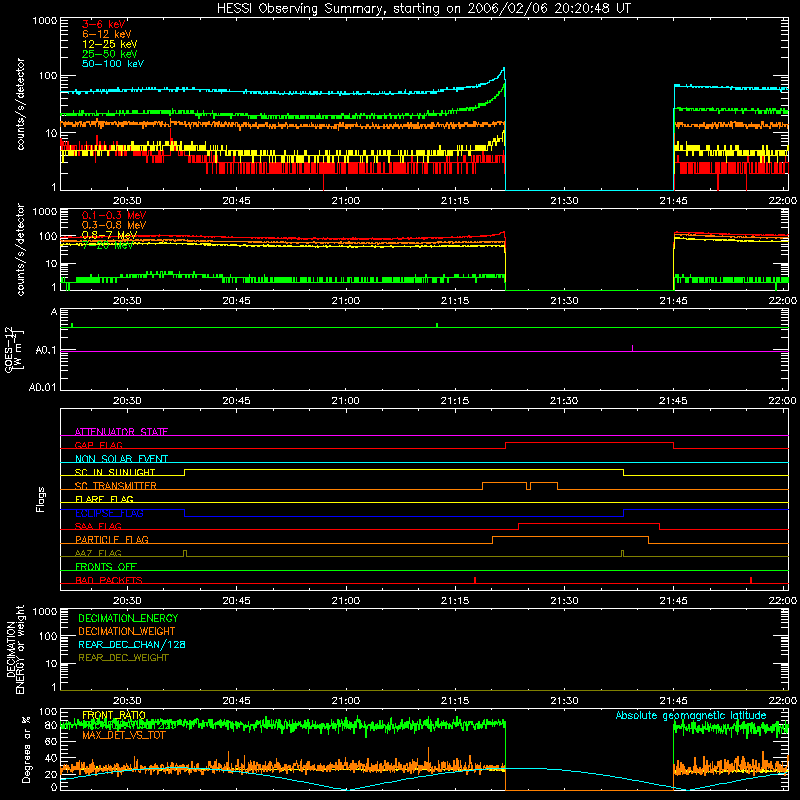Click the REAR_DEC_CHAN/128 legend entry

click(132, 644)
